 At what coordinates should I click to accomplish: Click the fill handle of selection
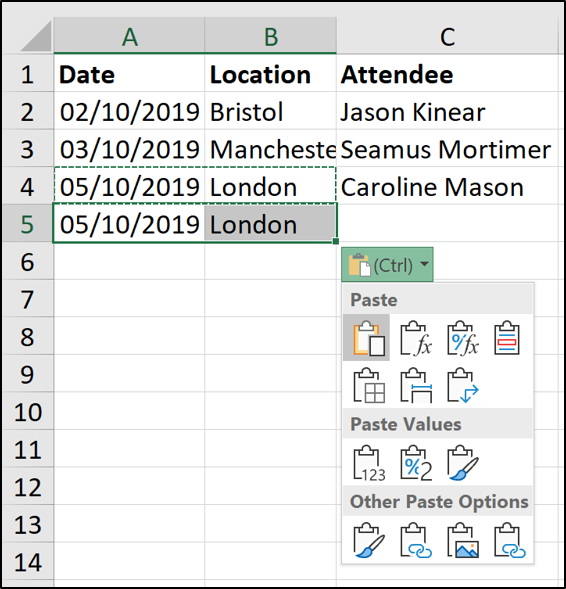336,241
